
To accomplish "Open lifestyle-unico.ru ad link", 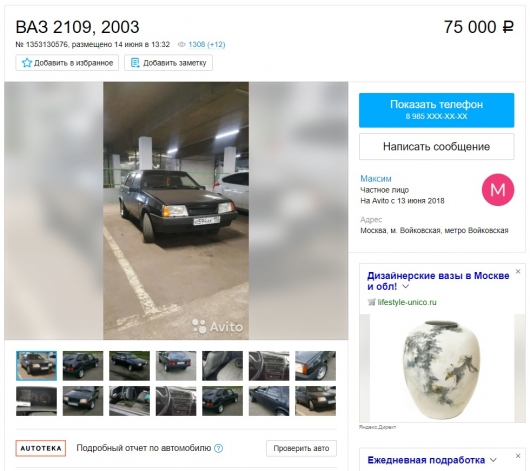I will point(407,302).
